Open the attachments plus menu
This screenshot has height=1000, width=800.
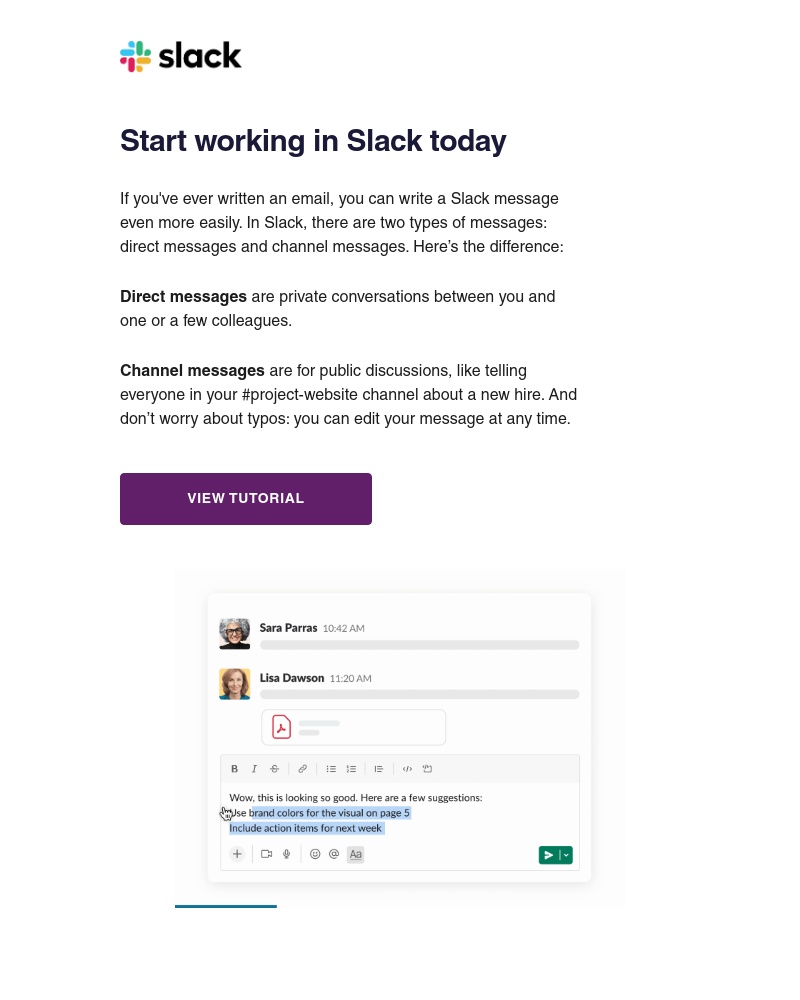tap(237, 854)
